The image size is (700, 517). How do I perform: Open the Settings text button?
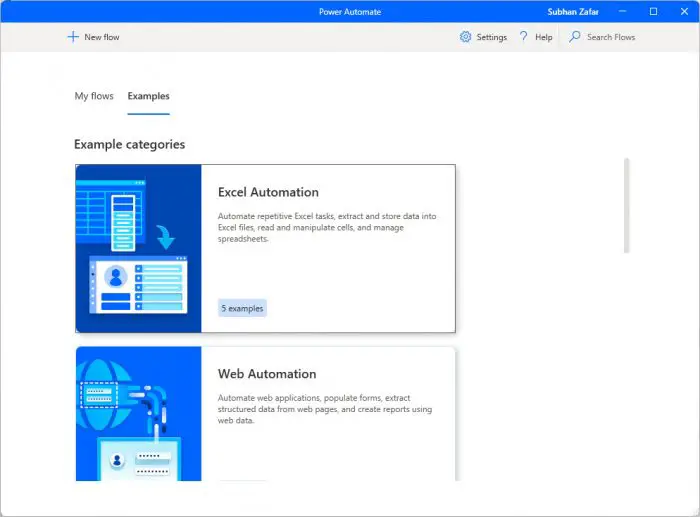coord(492,37)
